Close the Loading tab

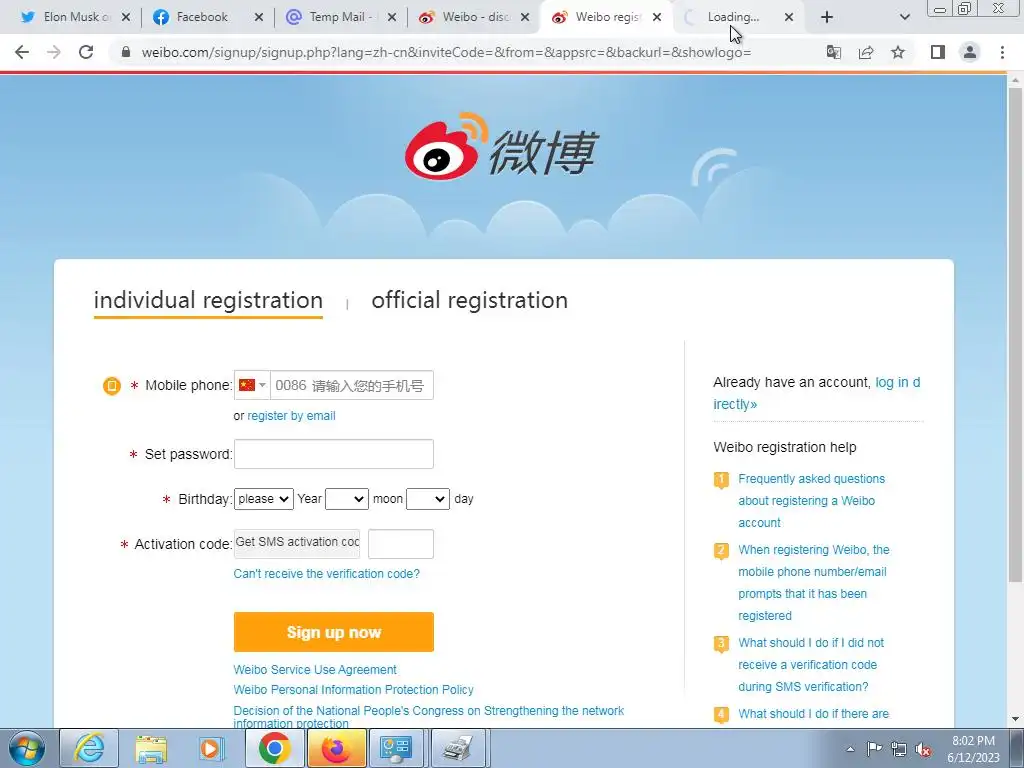(789, 17)
